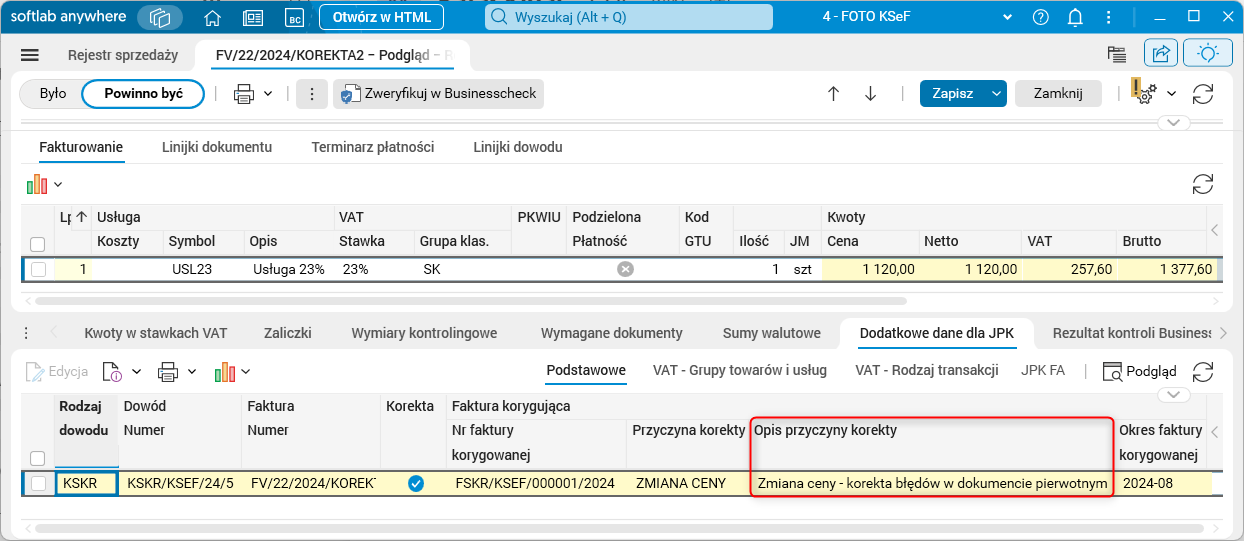Image resolution: width=1244 pixels, height=541 pixels.
Task: Open the settings gears with warning icon
Action: [x=1144, y=91]
